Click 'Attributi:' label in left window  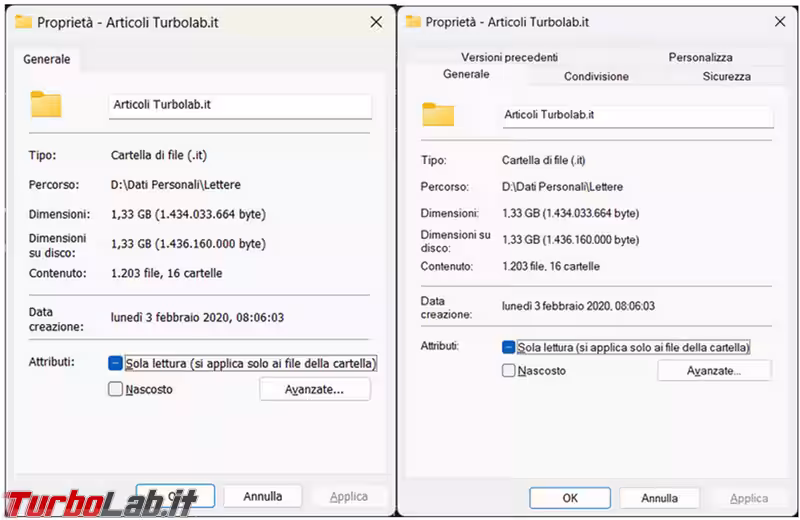[x=52, y=362]
